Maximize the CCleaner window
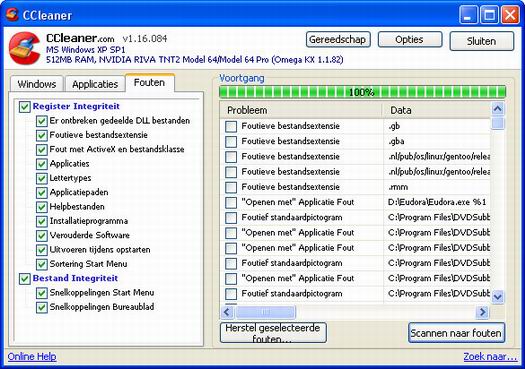This screenshot has width=525, height=369. point(489,15)
